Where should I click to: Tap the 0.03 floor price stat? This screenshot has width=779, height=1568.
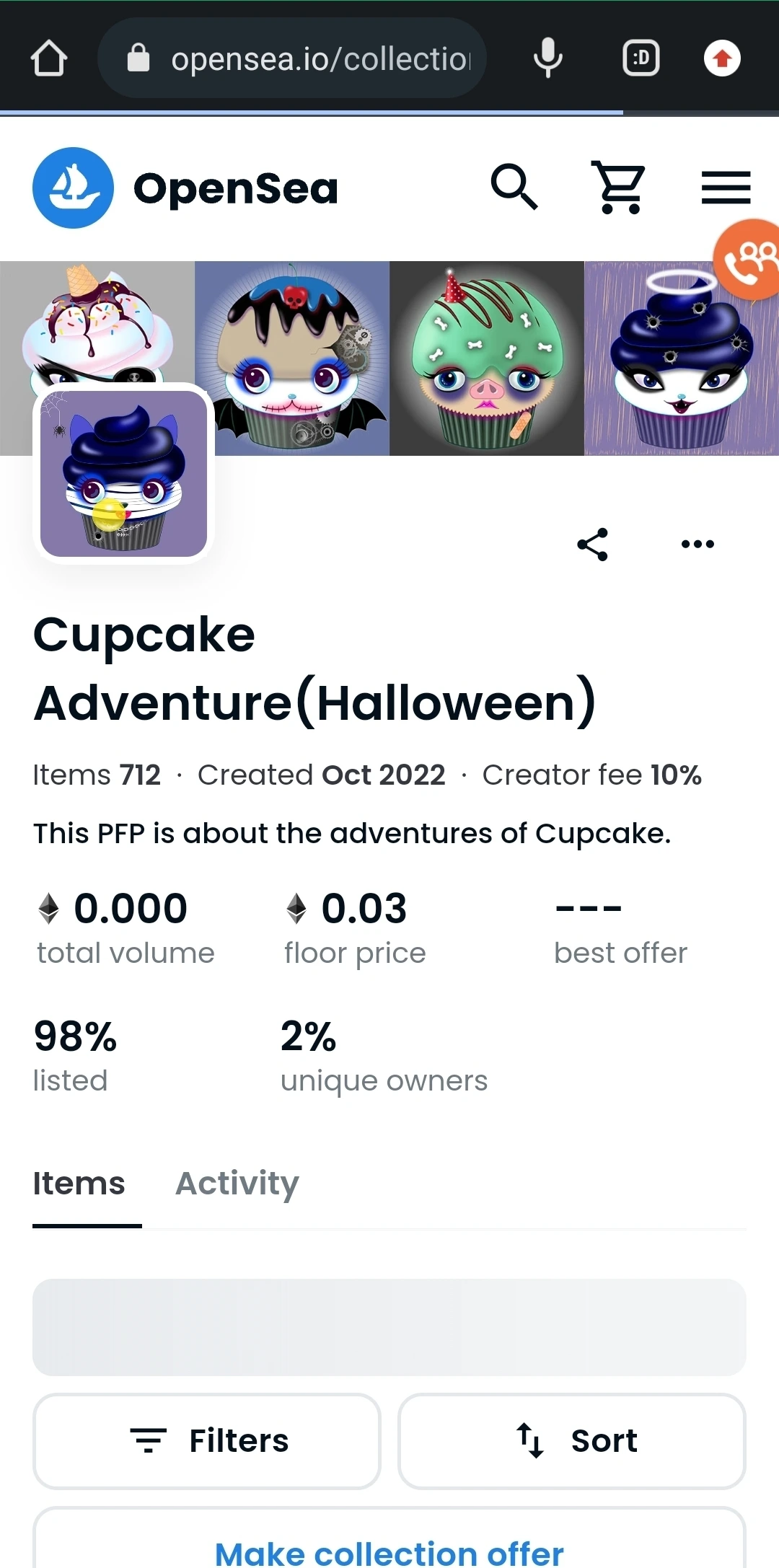point(355,927)
